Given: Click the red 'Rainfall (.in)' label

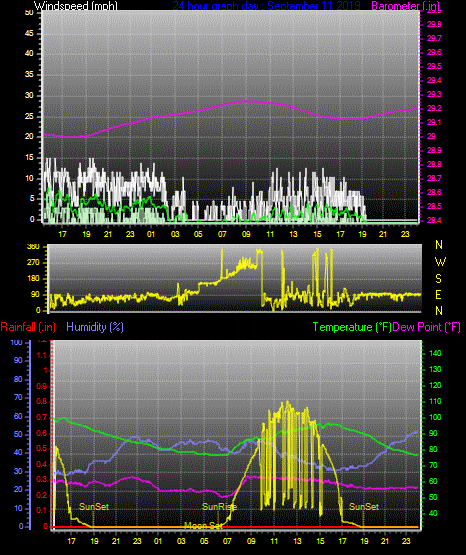Looking at the screenshot, I should point(28,327).
